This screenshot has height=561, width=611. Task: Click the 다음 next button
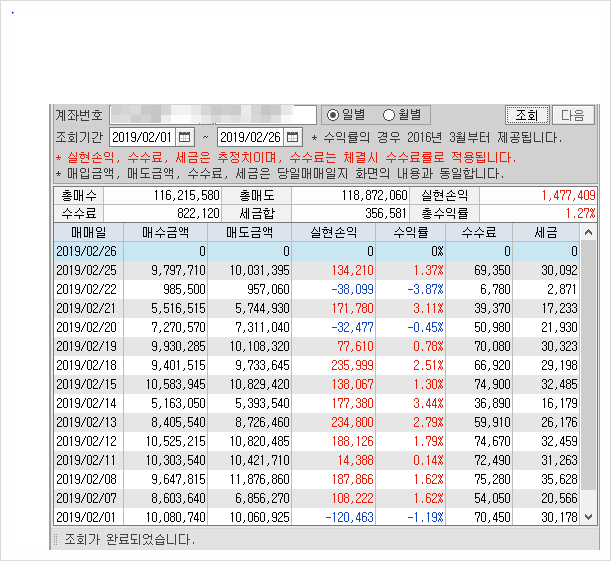(x=573, y=115)
